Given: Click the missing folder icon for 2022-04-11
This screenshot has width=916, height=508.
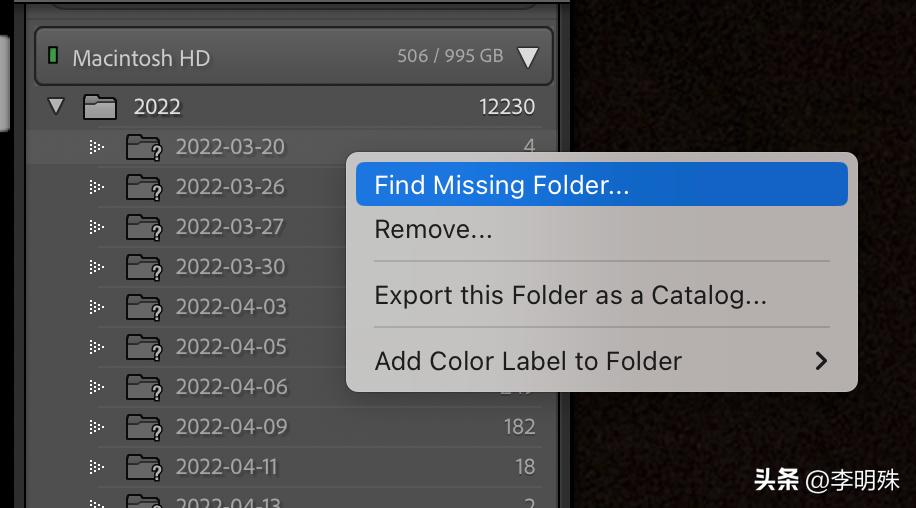Looking at the screenshot, I should (x=144, y=468).
